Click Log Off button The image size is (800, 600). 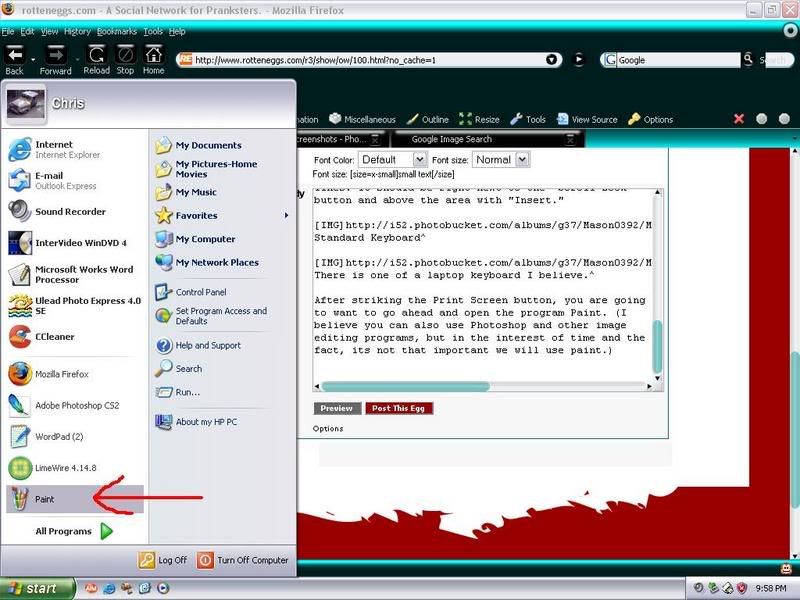click(163, 560)
